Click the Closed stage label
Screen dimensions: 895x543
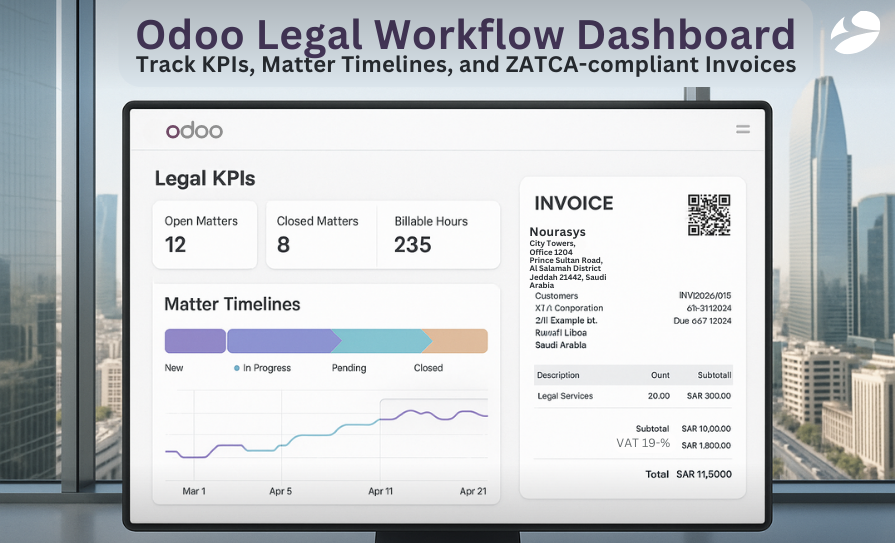428,368
